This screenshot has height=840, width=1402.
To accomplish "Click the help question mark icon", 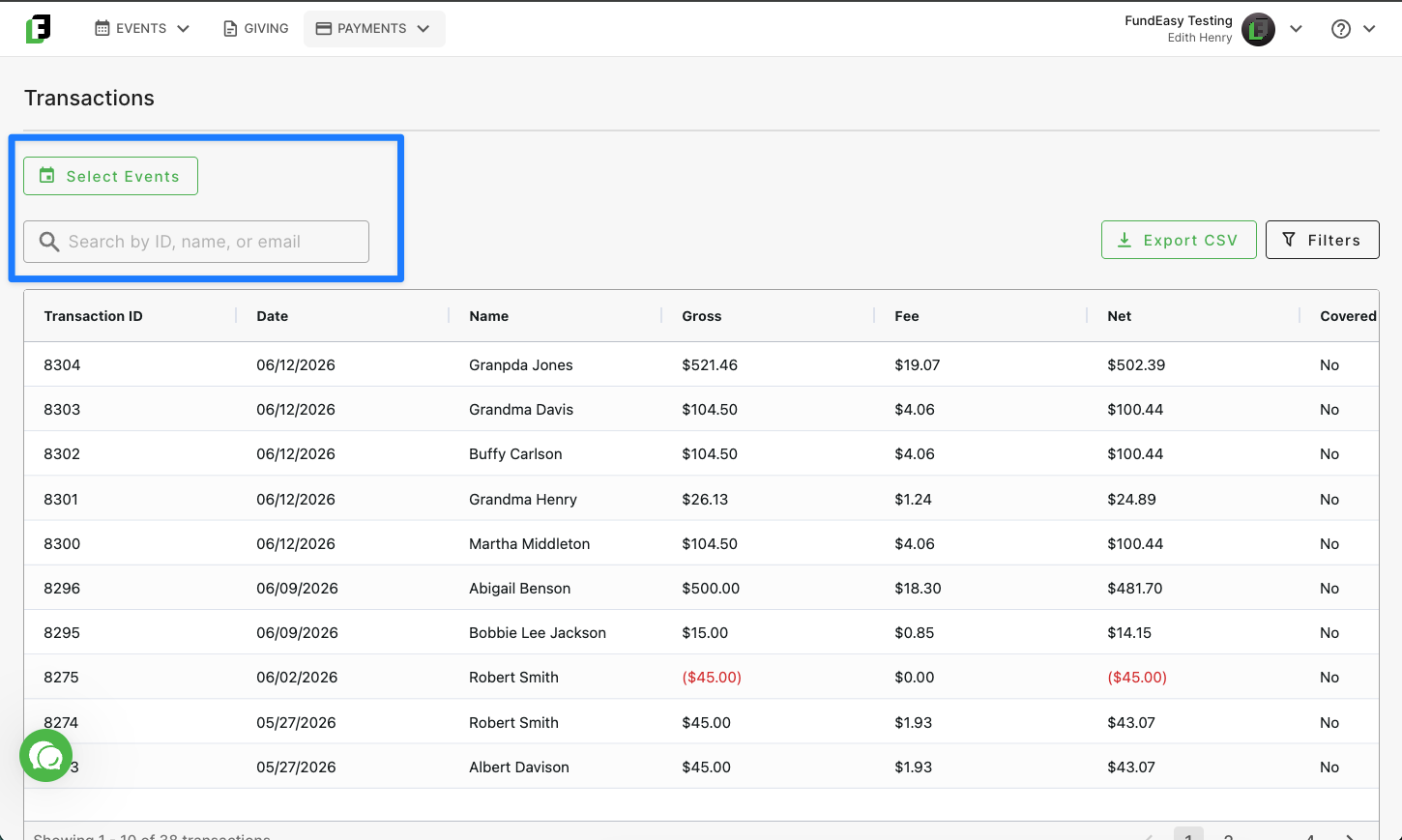I will (x=1341, y=29).
